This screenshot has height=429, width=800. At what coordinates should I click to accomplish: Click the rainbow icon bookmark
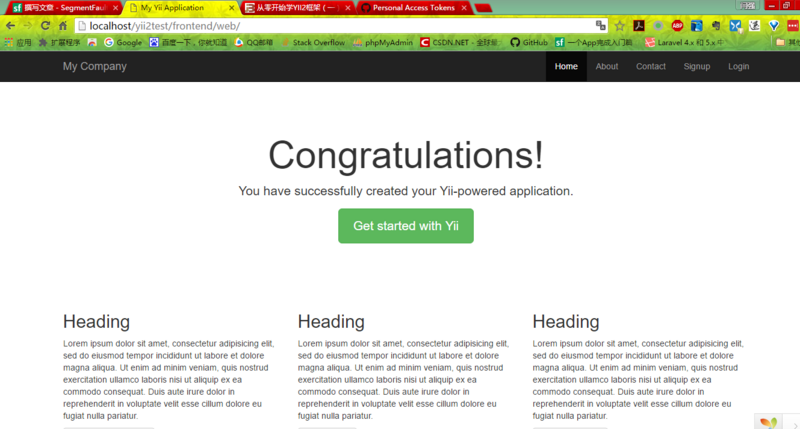coord(92,42)
